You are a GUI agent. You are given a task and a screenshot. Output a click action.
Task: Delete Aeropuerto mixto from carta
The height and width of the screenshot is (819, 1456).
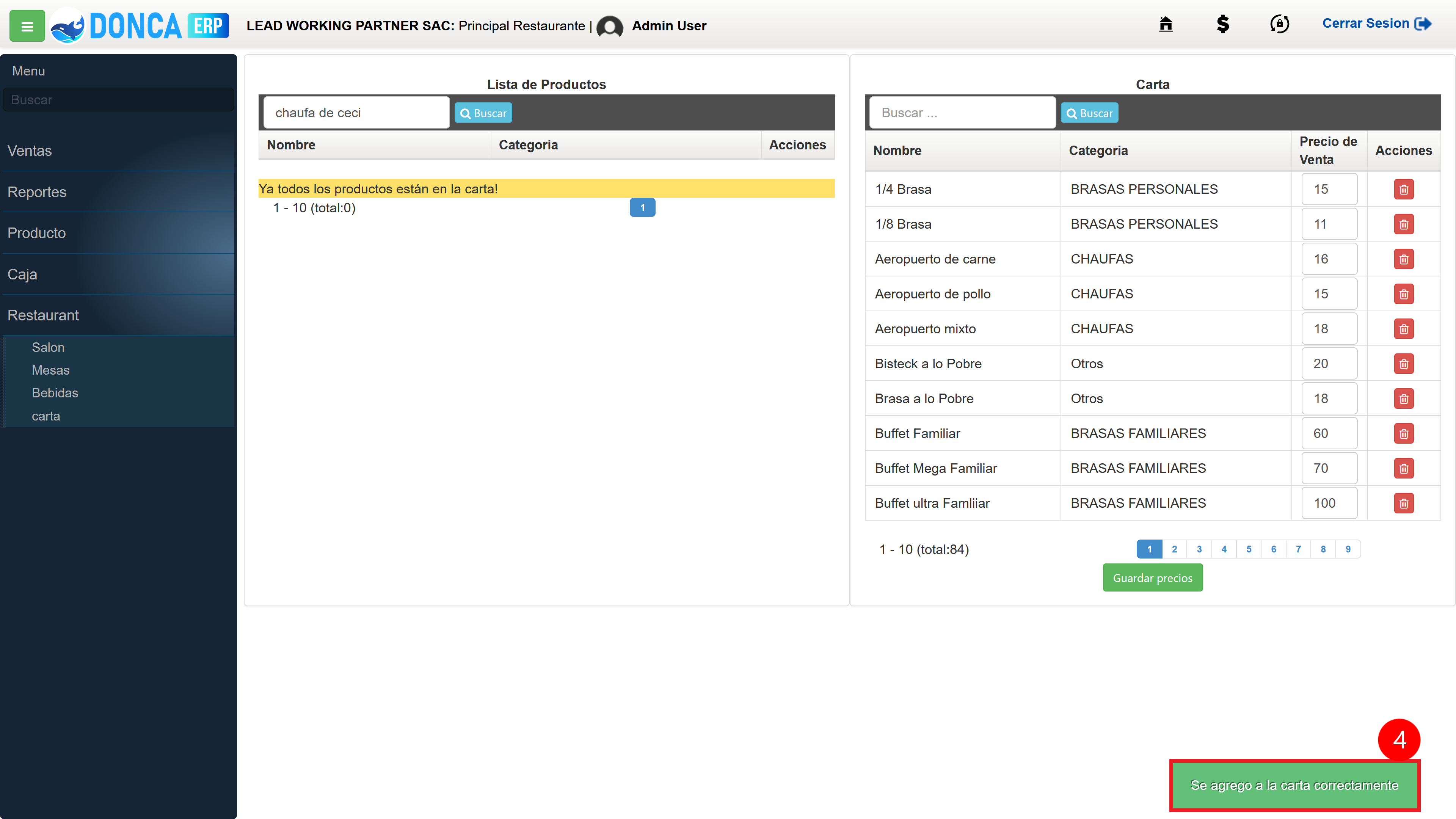[1403, 329]
